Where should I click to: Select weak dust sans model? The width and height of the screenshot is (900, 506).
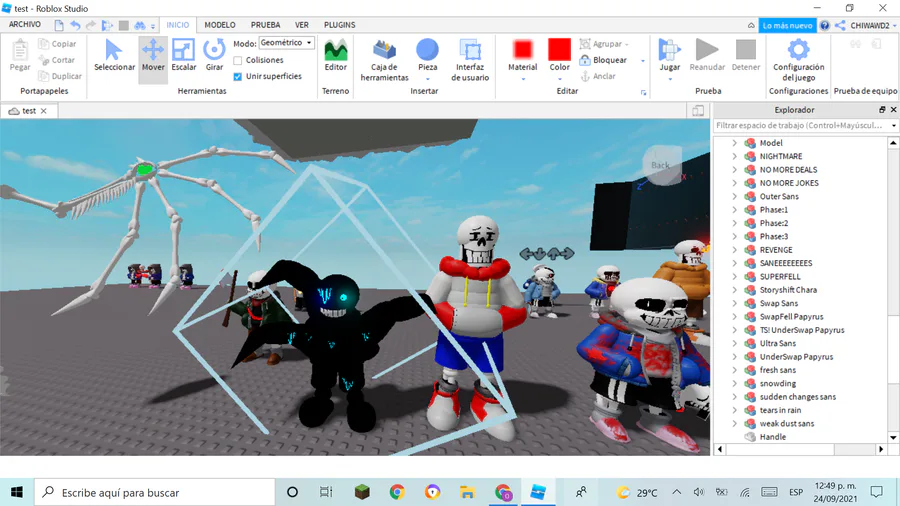point(787,423)
